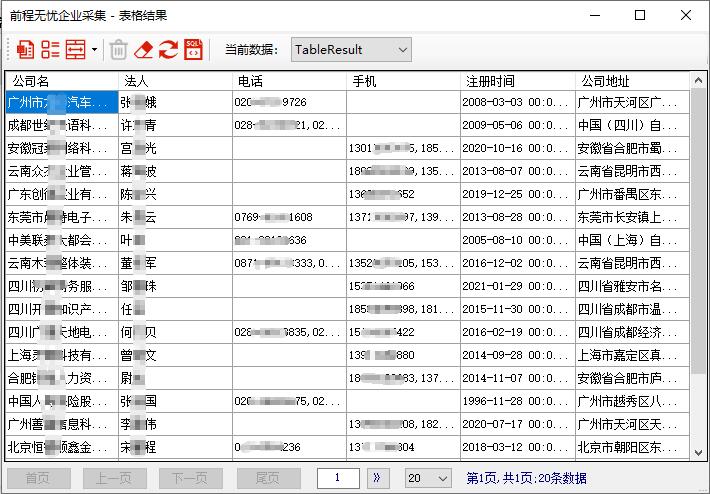Click the go-to-page double arrow button

[378, 478]
